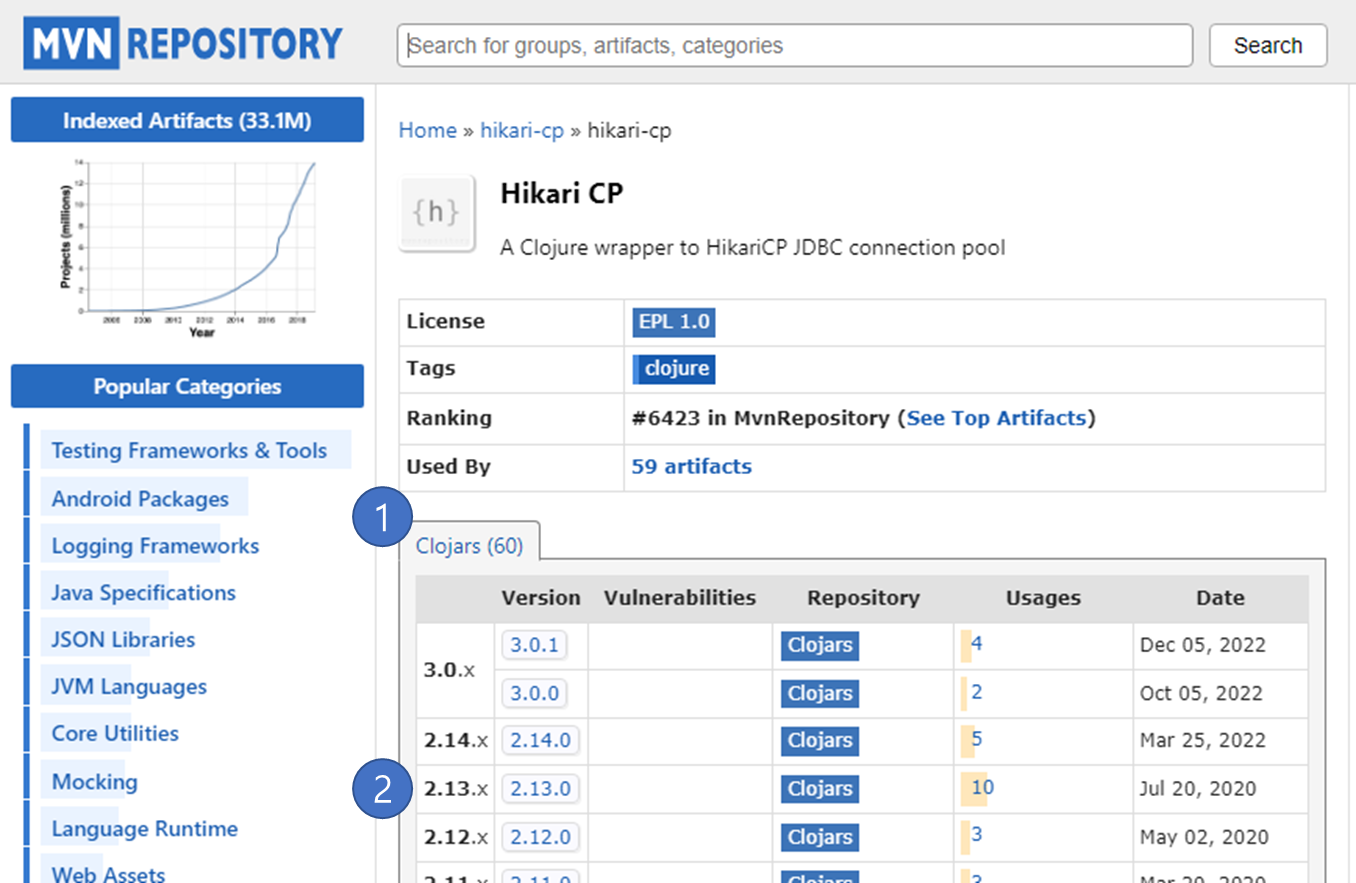Click the Repository column header
Image resolution: width=1356 pixels, height=883 pixels.
(863, 598)
